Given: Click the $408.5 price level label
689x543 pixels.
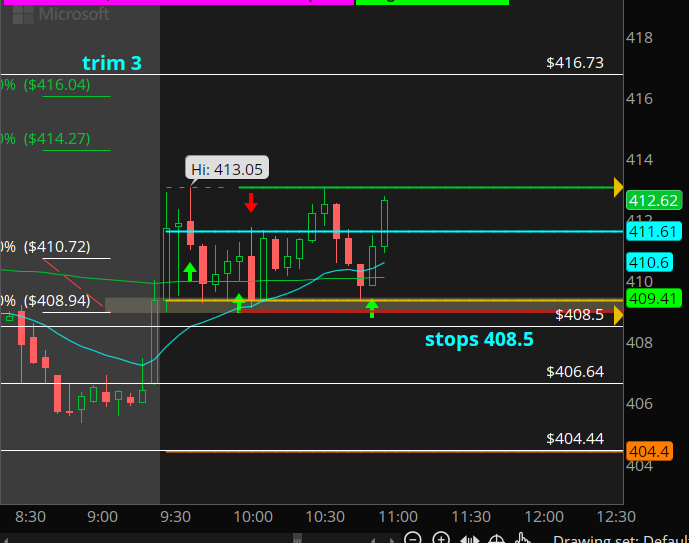Looking at the screenshot, I should click(x=579, y=315).
